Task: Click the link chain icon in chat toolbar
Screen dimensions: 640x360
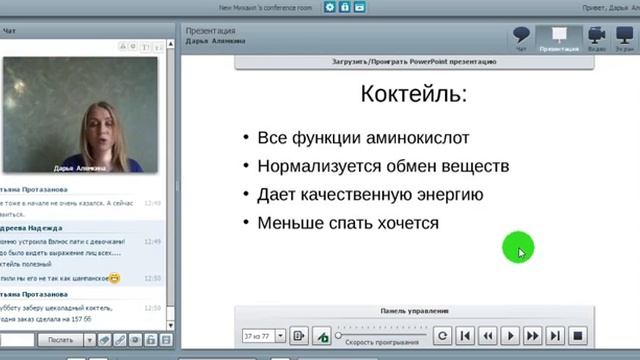Action: point(120,340)
